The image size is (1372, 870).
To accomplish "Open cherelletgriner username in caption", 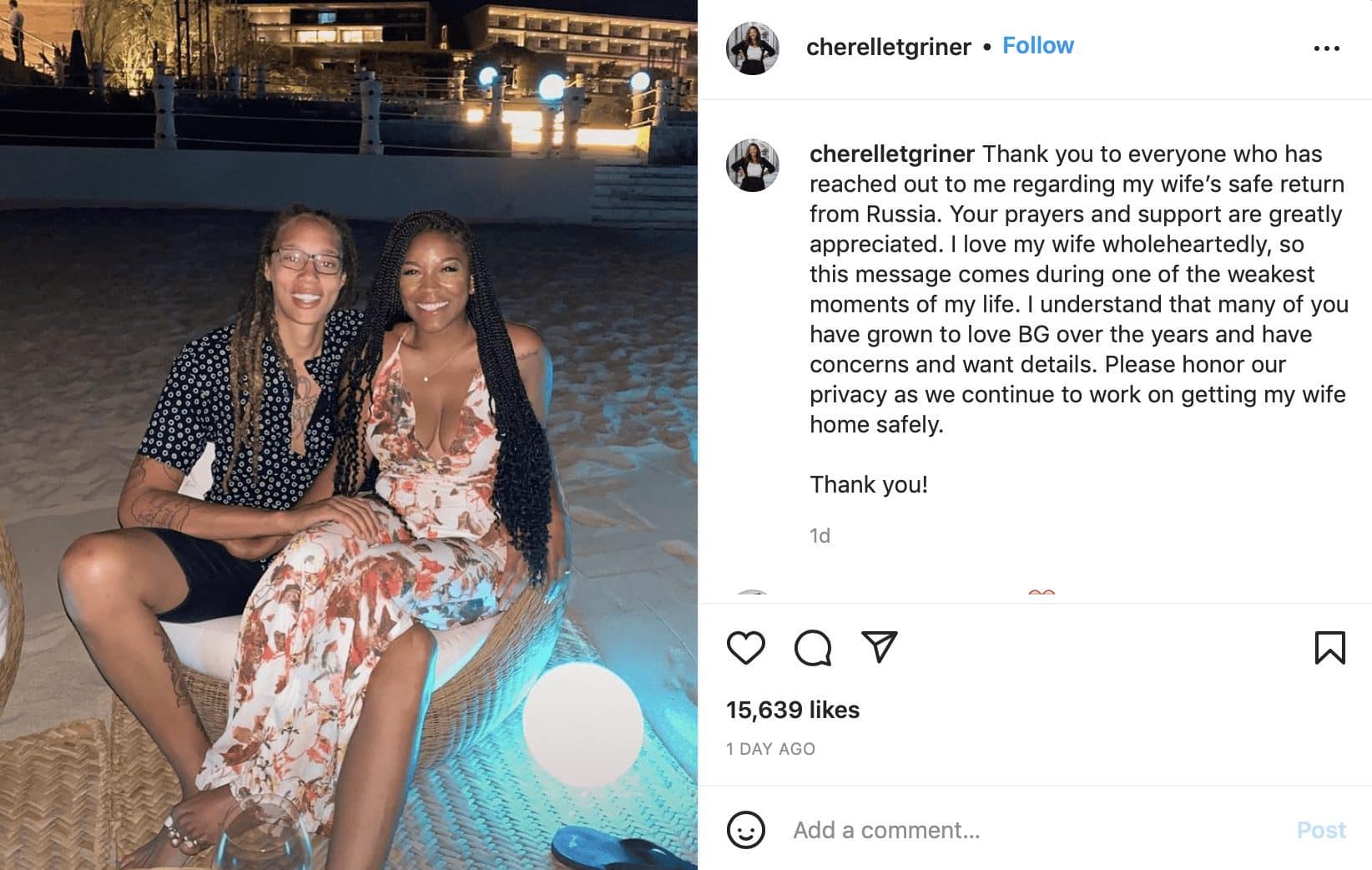I will pyautogui.click(x=891, y=154).
